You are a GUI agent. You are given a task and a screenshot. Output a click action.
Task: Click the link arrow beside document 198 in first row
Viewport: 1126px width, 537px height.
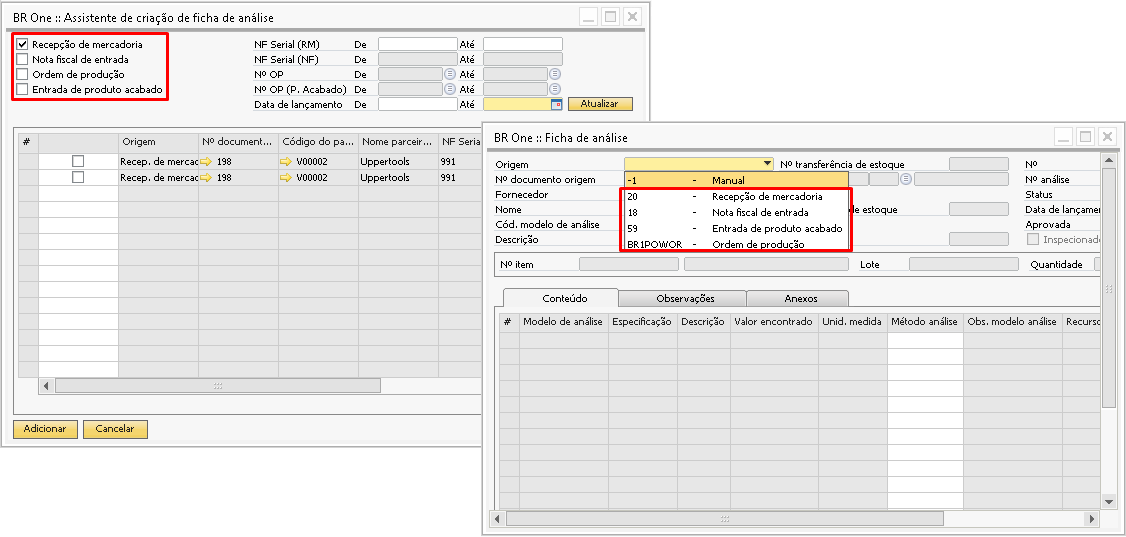(x=206, y=161)
